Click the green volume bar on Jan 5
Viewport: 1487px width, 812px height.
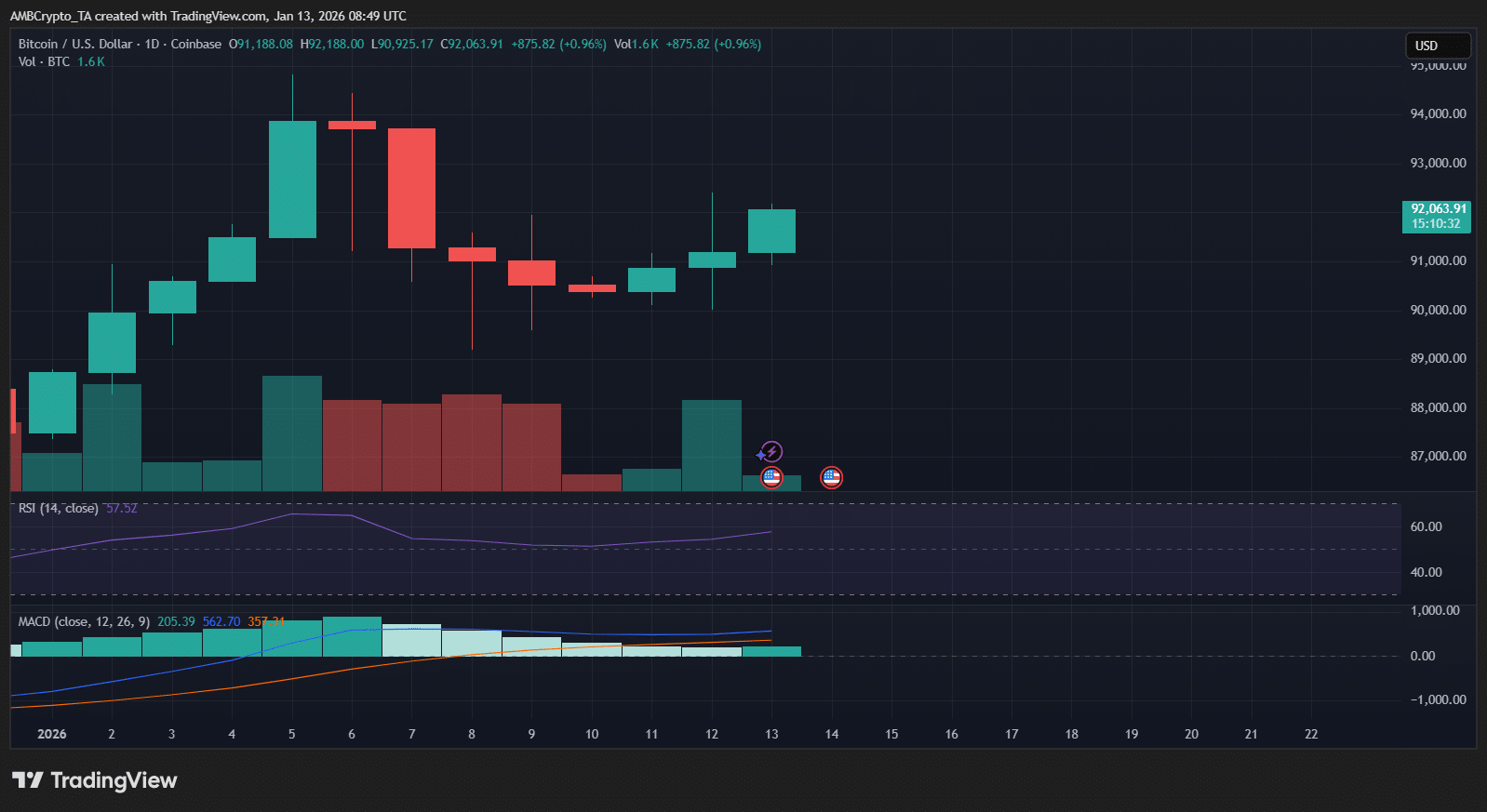click(292, 433)
